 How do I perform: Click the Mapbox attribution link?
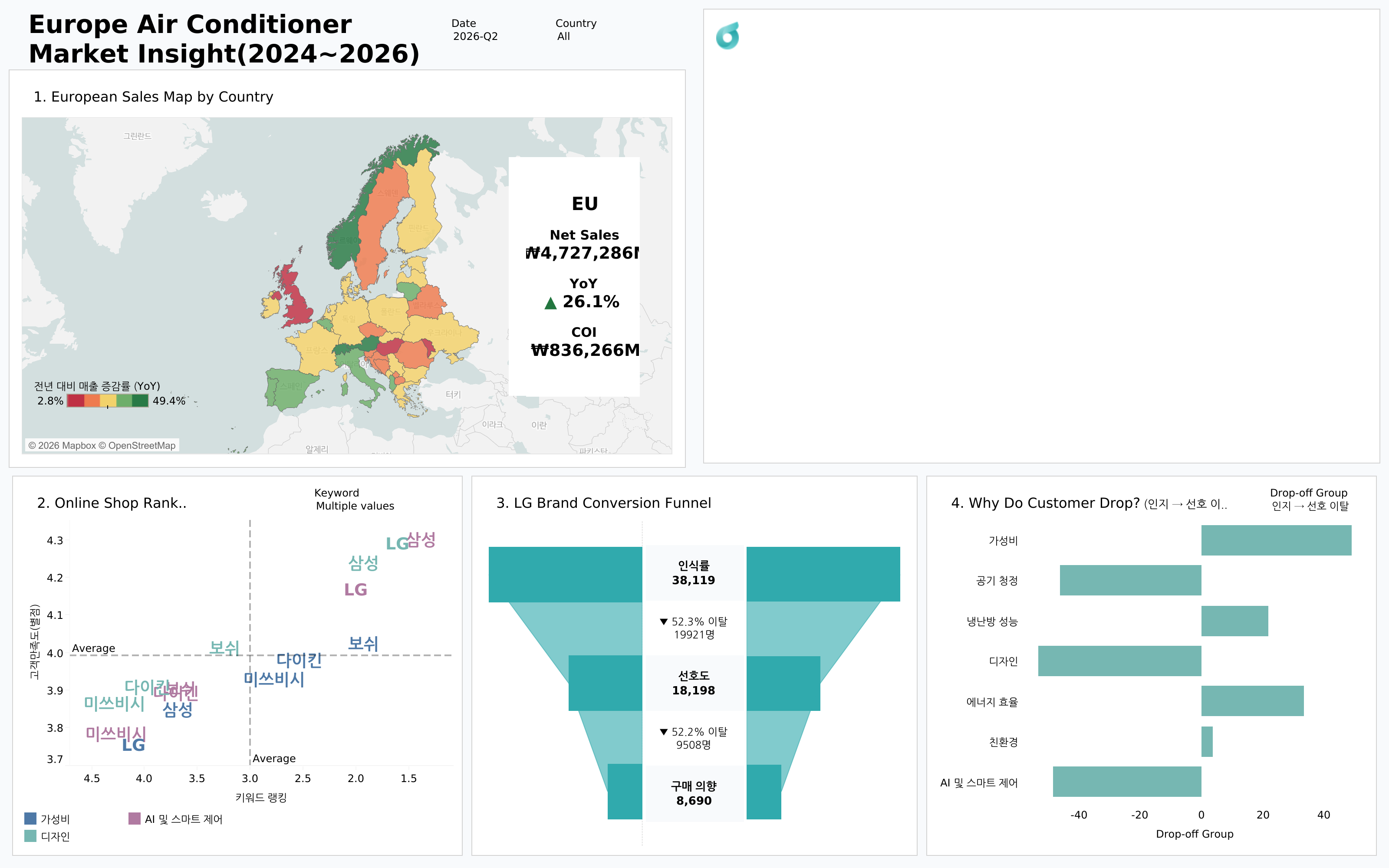(62, 445)
